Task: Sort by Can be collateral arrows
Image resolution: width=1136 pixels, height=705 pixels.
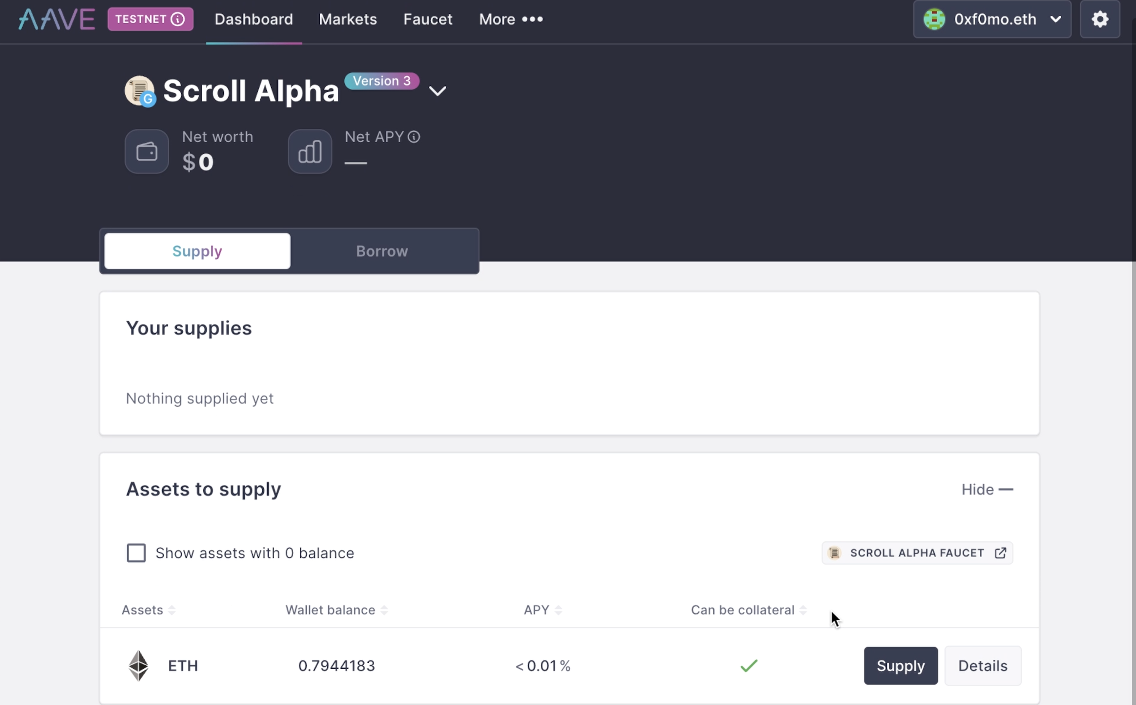Action: pos(803,610)
